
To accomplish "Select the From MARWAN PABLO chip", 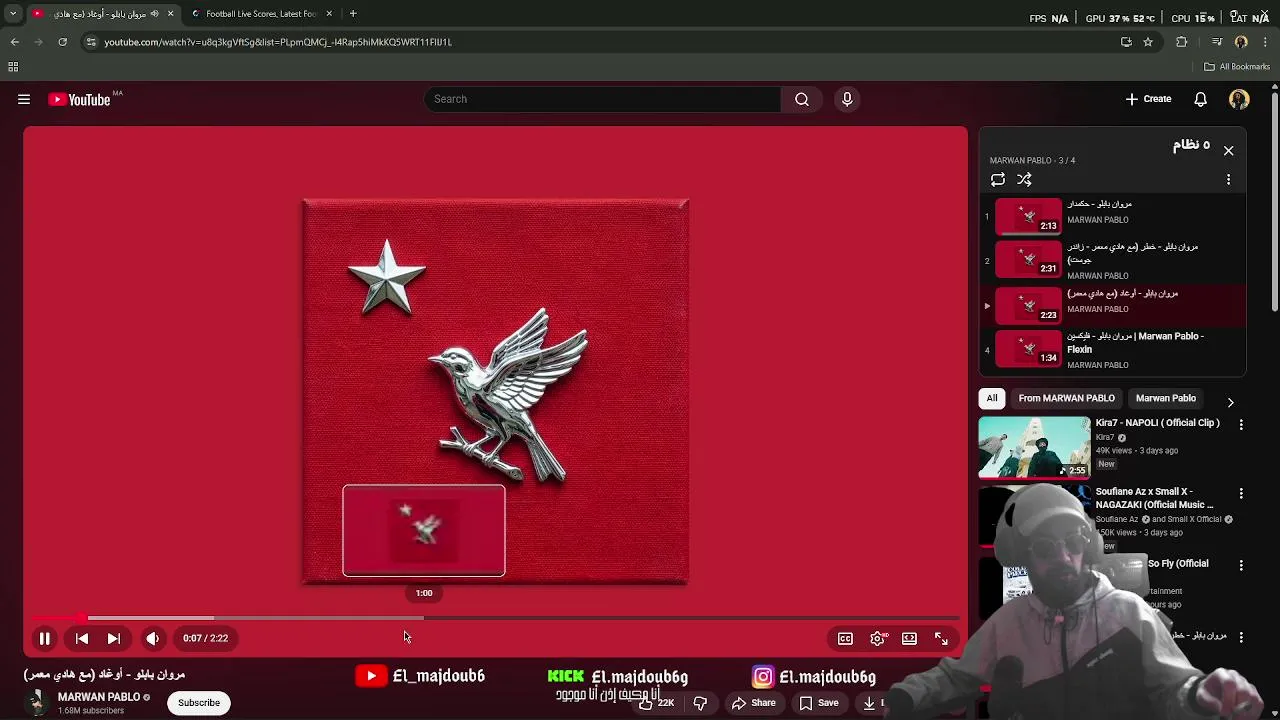I will coord(1067,398).
